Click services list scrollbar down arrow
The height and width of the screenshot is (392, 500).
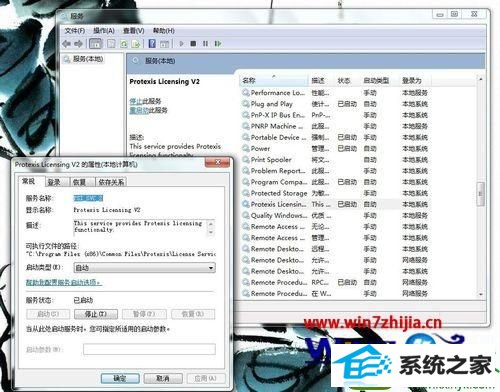[x=480, y=294]
